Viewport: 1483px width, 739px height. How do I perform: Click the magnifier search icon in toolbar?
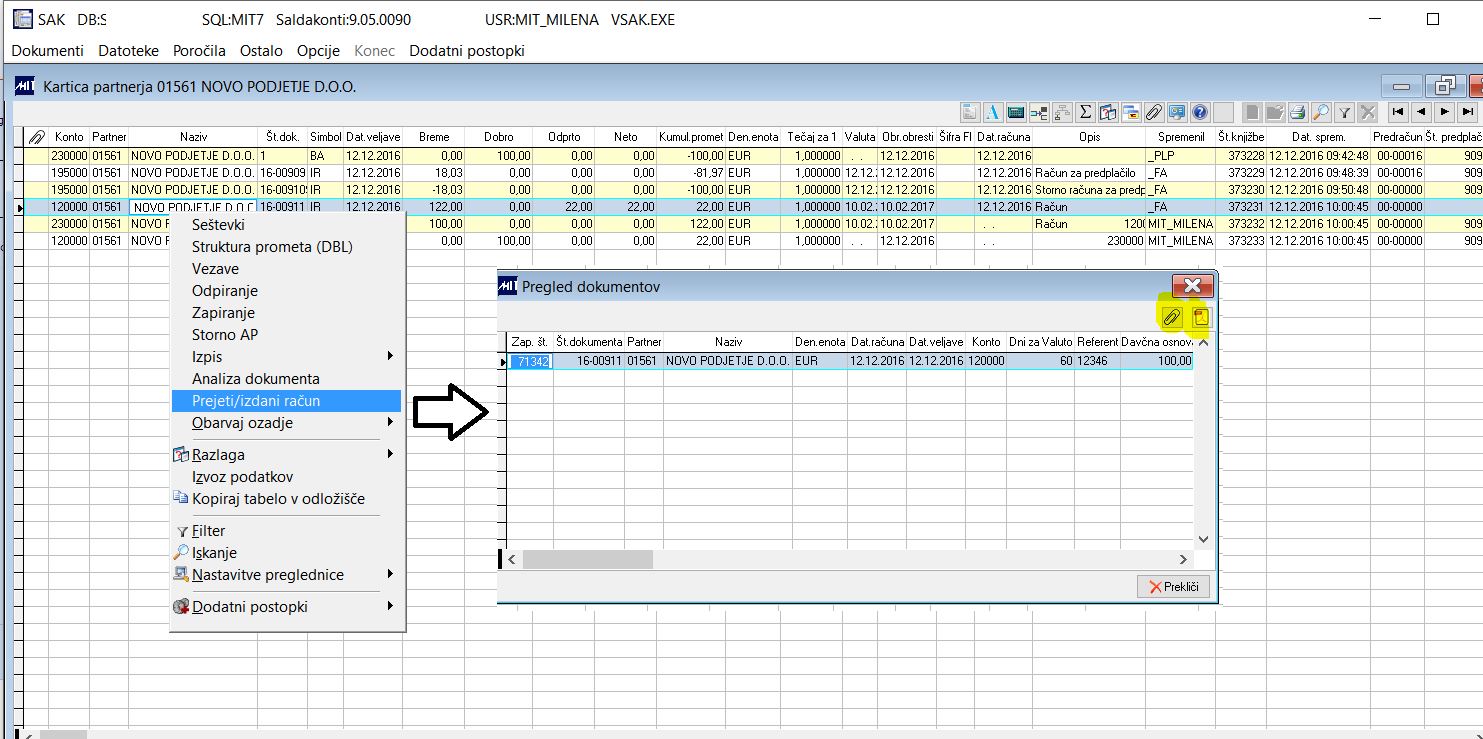coord(1321,112)
